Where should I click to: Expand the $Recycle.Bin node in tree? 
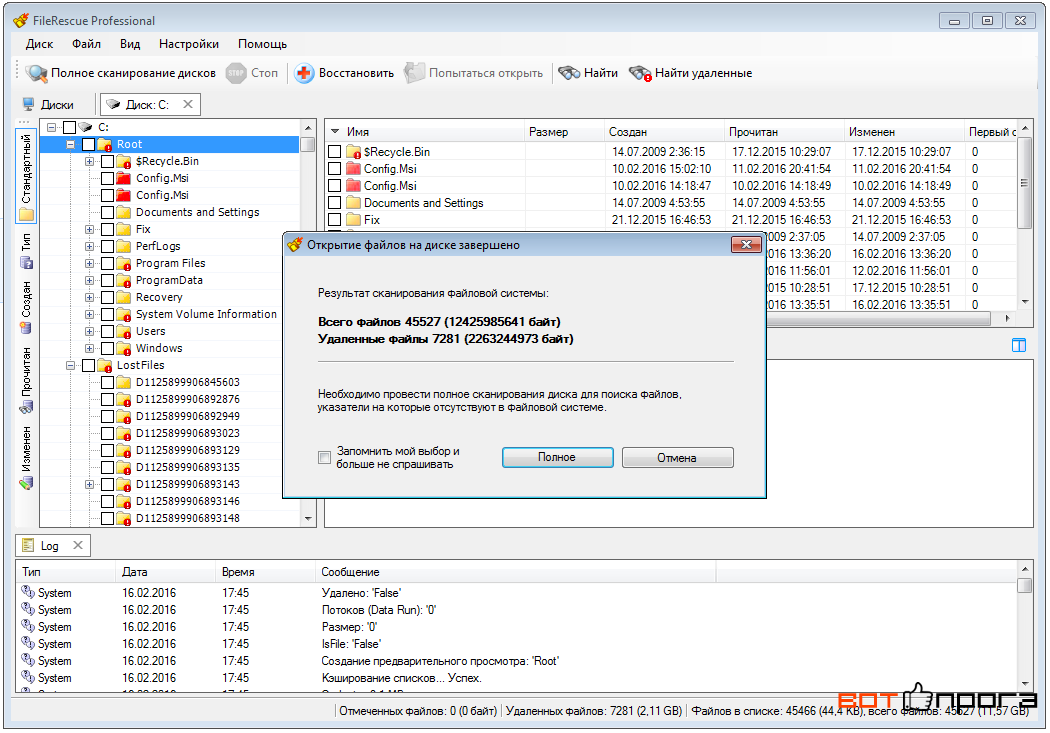pyautogui.click(x=89, y=161)
